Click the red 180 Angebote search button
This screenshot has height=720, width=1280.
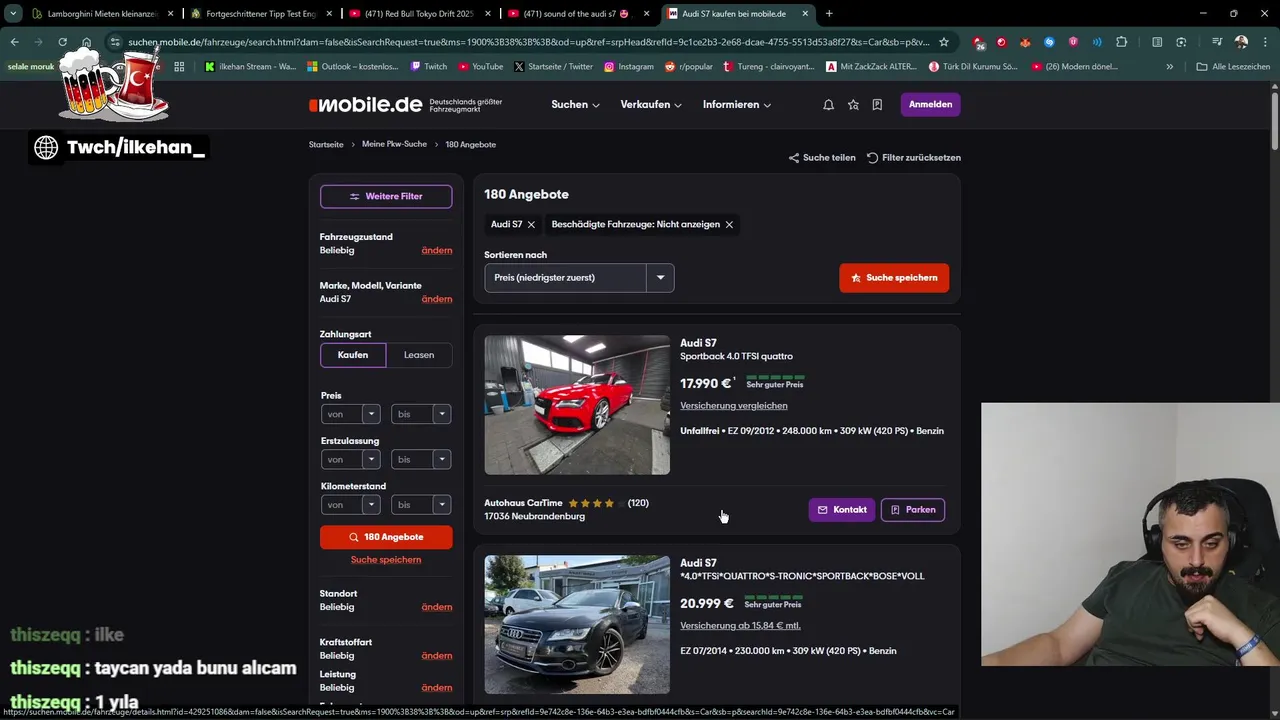tap(386, 537)
